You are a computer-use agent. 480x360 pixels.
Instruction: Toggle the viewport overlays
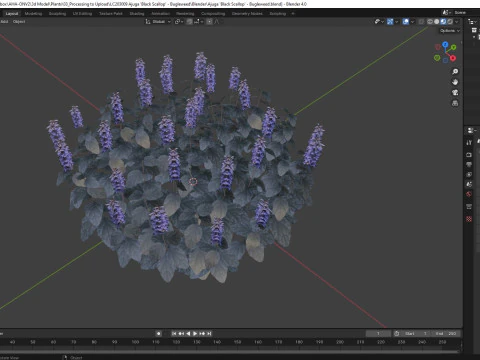coord(406,22)
